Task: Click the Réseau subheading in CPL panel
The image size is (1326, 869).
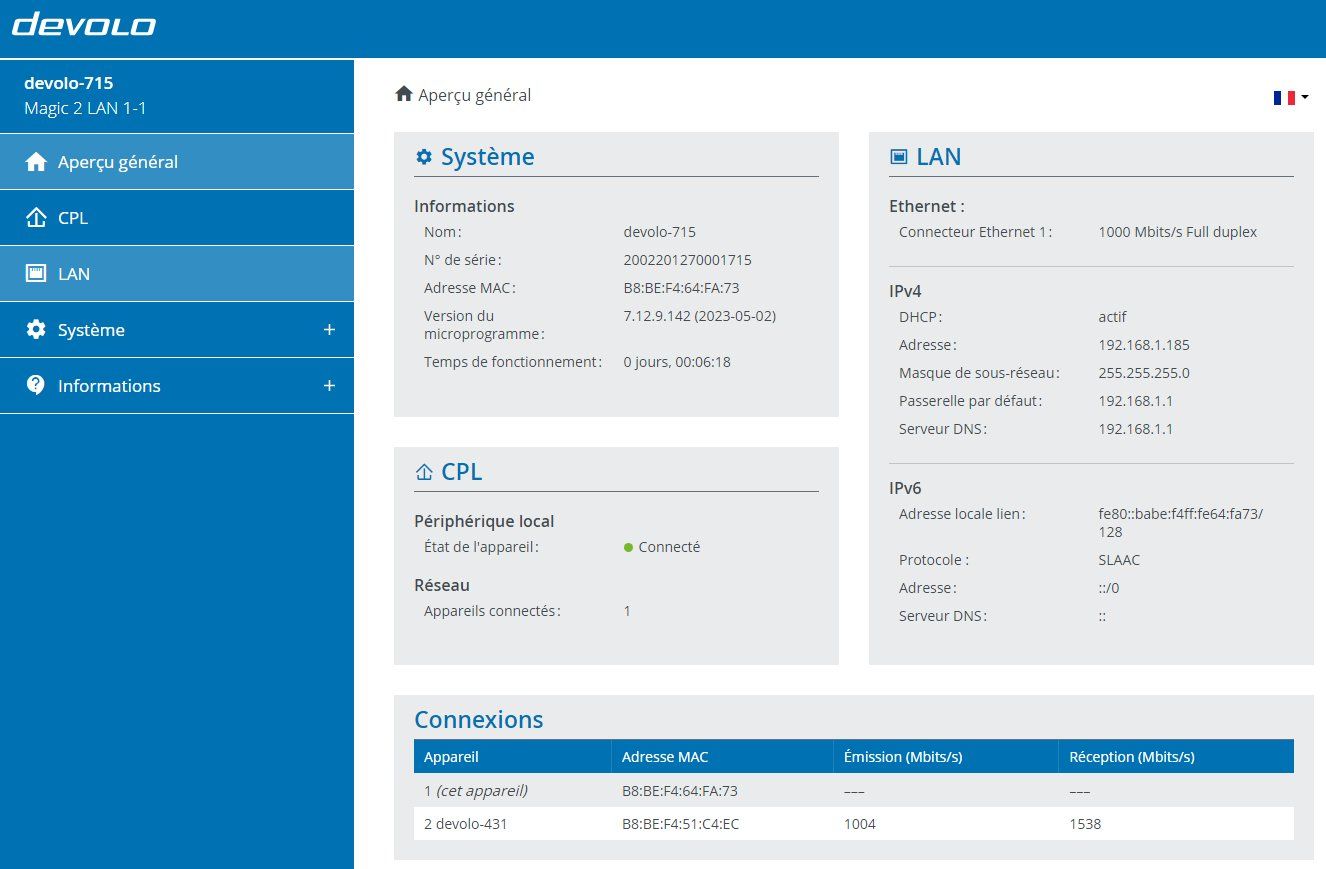Action: click(442, 585)
